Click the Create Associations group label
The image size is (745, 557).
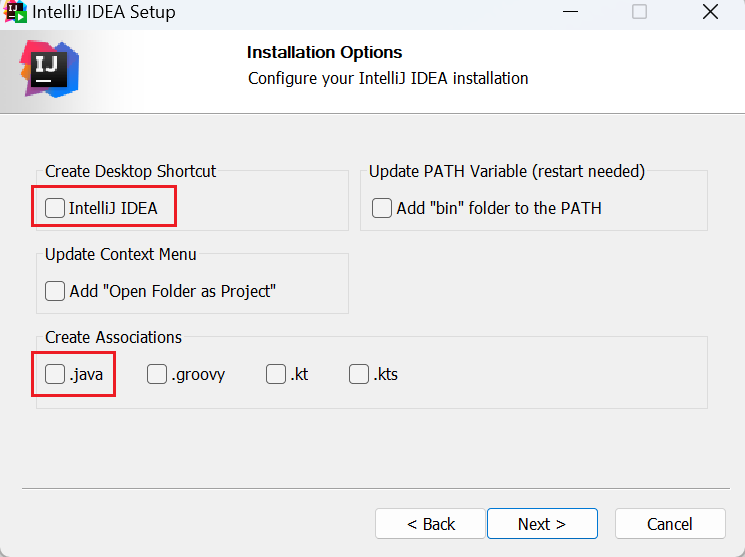(x=113, y=337)
